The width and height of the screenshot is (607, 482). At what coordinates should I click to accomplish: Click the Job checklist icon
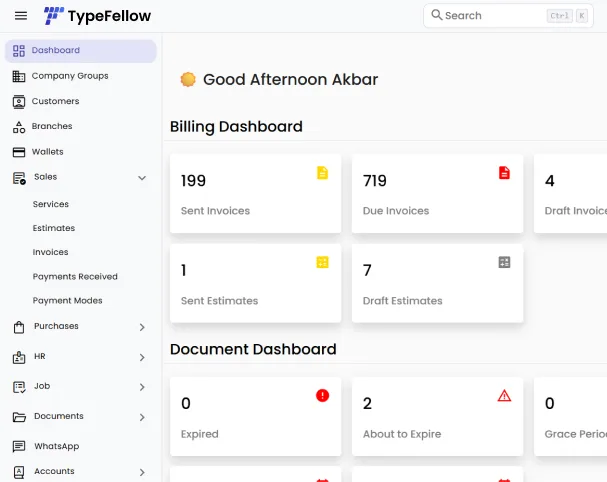(x=19, y=387)
